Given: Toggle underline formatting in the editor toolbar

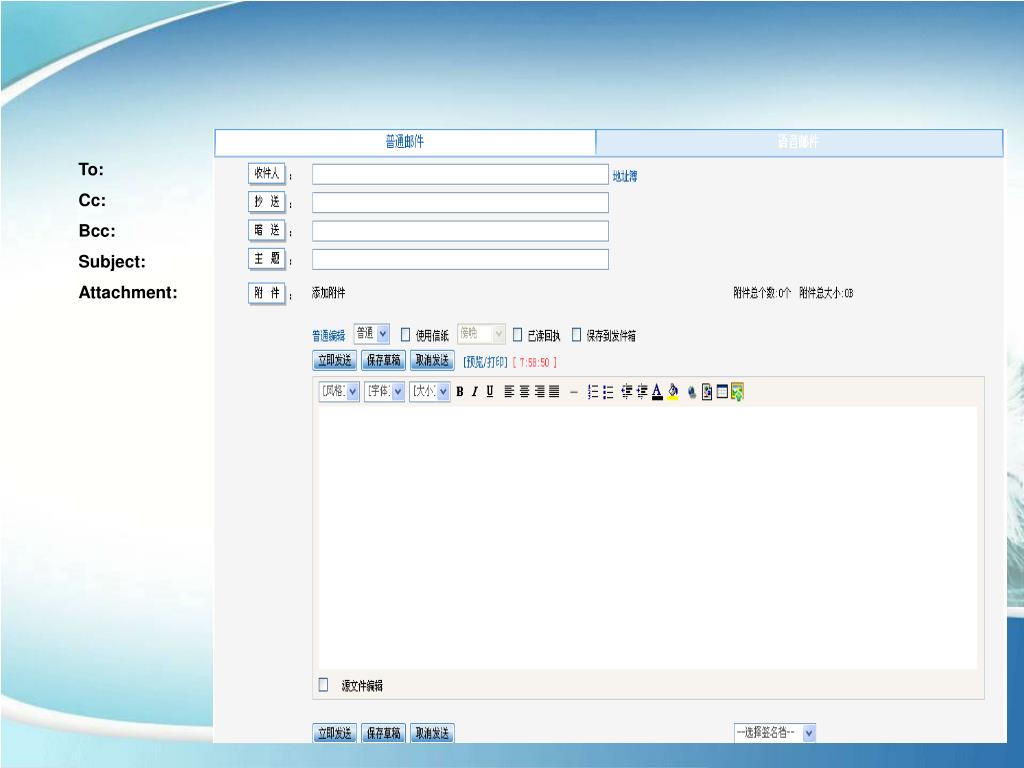Looking at the screenshot, I should click(490, 392).
